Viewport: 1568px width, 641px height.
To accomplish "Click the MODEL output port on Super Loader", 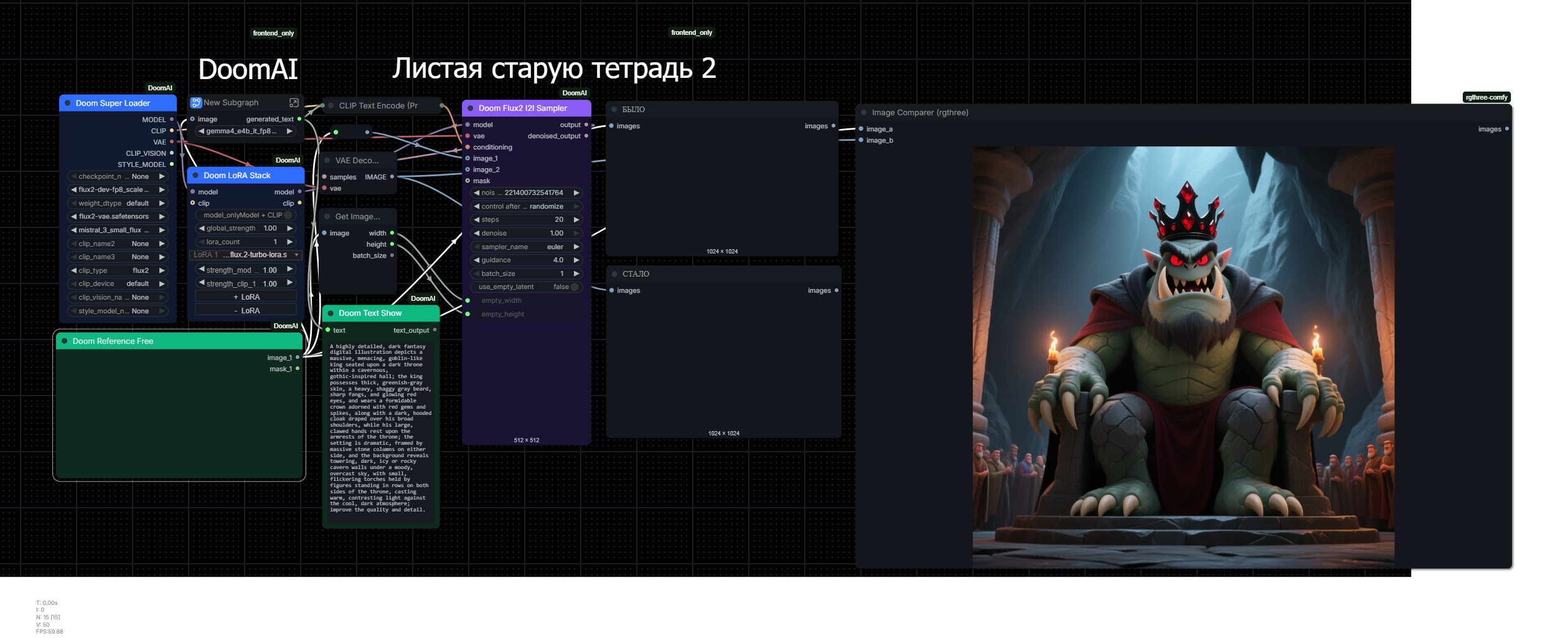I will tap(172, 120).
